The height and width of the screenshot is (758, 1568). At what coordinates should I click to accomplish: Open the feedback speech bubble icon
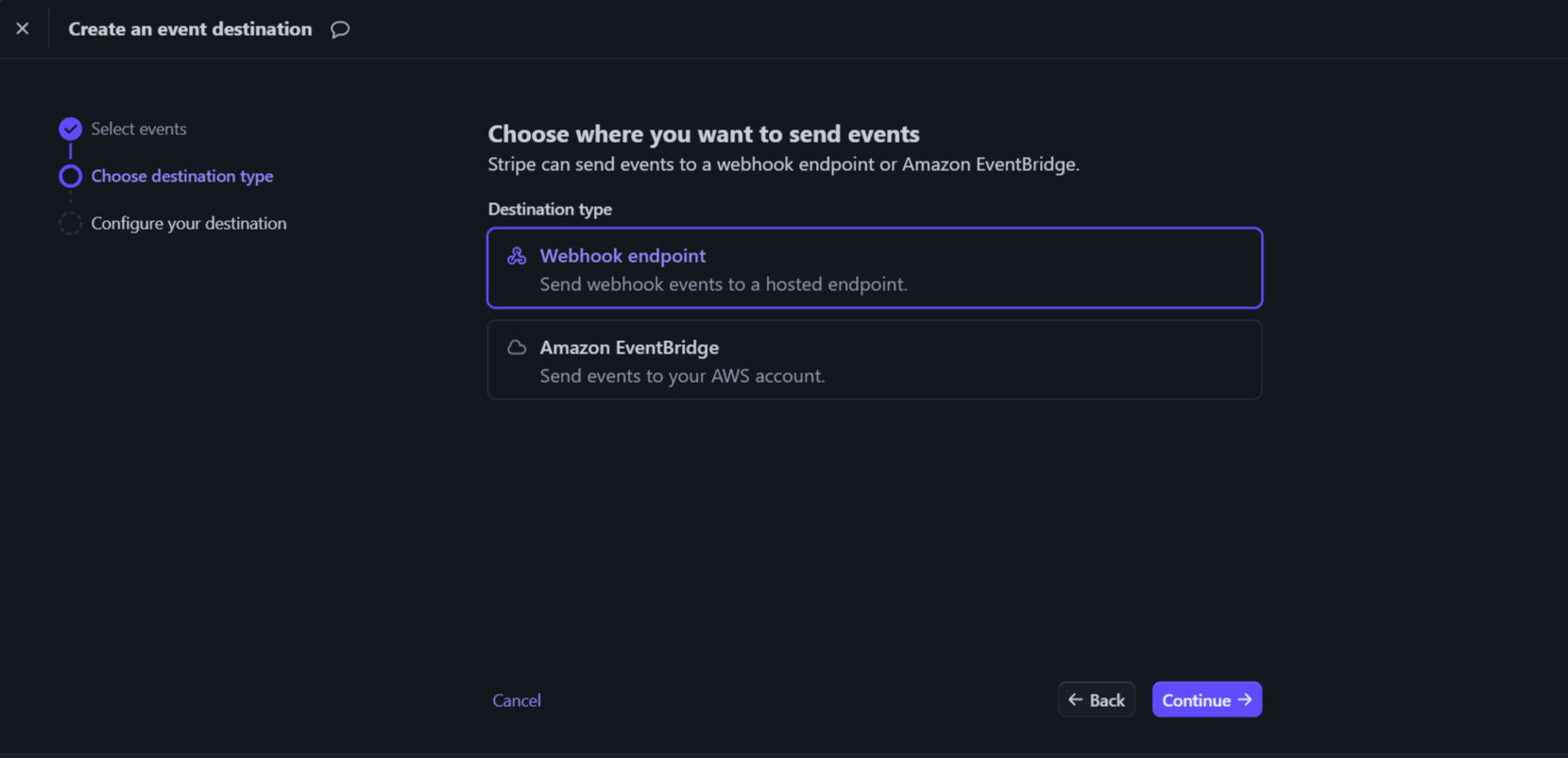click(339, 29)
